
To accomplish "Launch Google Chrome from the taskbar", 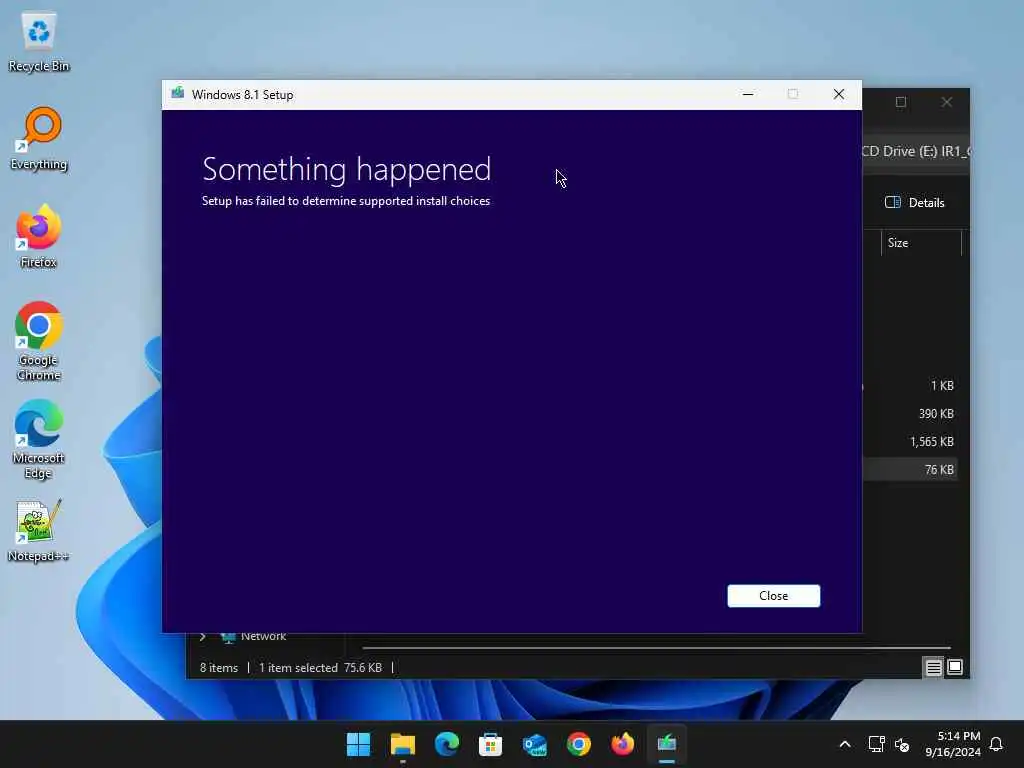I will point(579,744).
